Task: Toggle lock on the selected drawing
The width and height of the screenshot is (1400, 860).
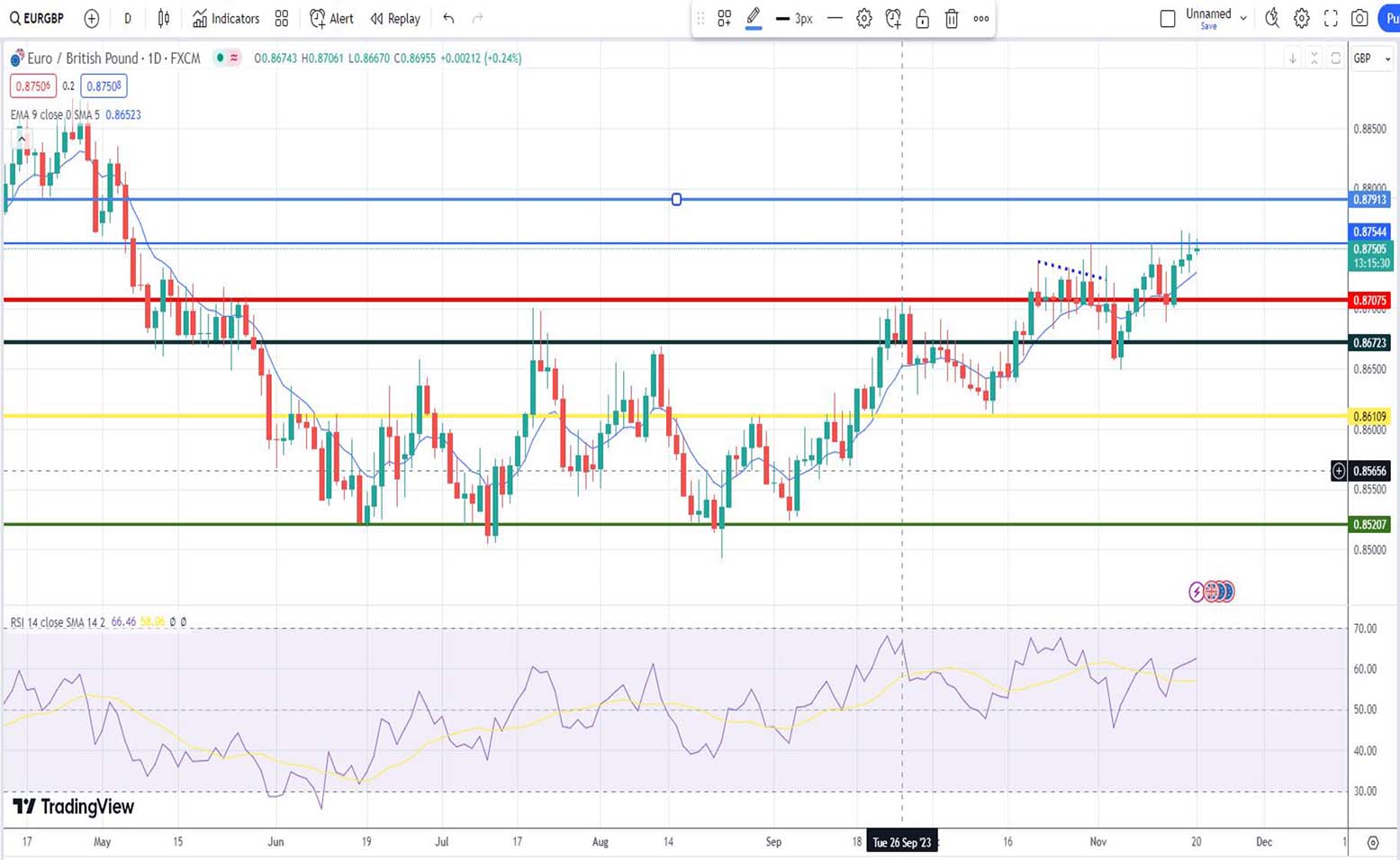Action: [923, 18]
